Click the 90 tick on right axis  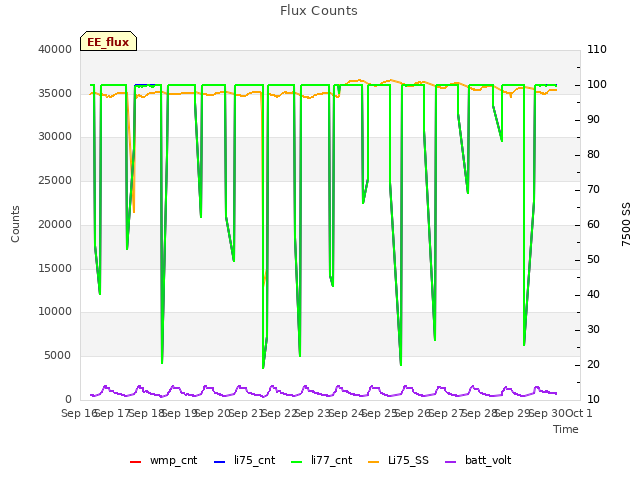click(593, 120)
